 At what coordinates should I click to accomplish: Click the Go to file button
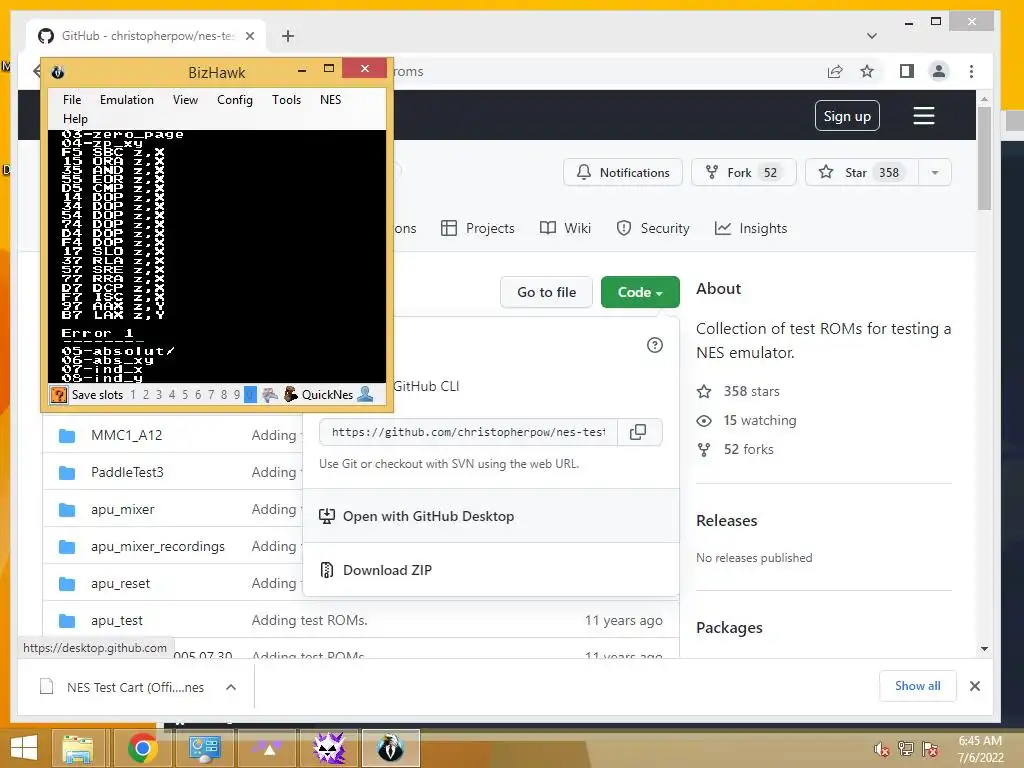point(547,293)
